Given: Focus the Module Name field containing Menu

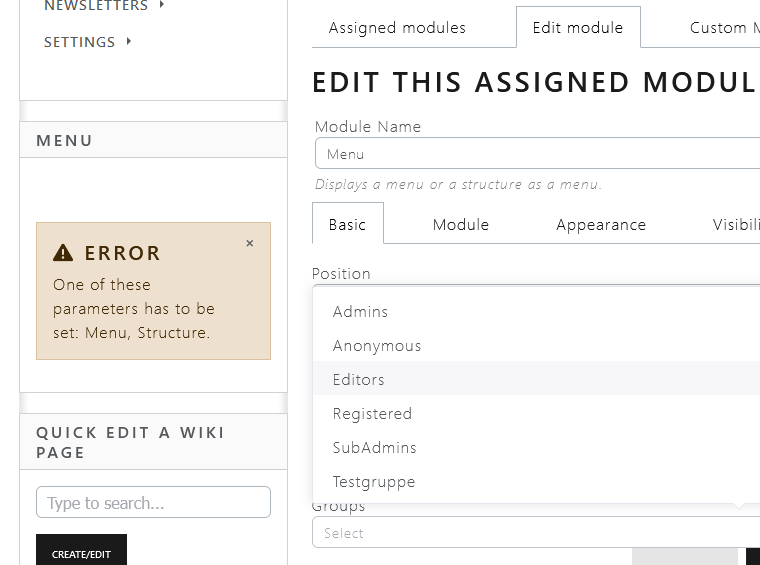Looking at the screenshot, I should click(538, 154).
